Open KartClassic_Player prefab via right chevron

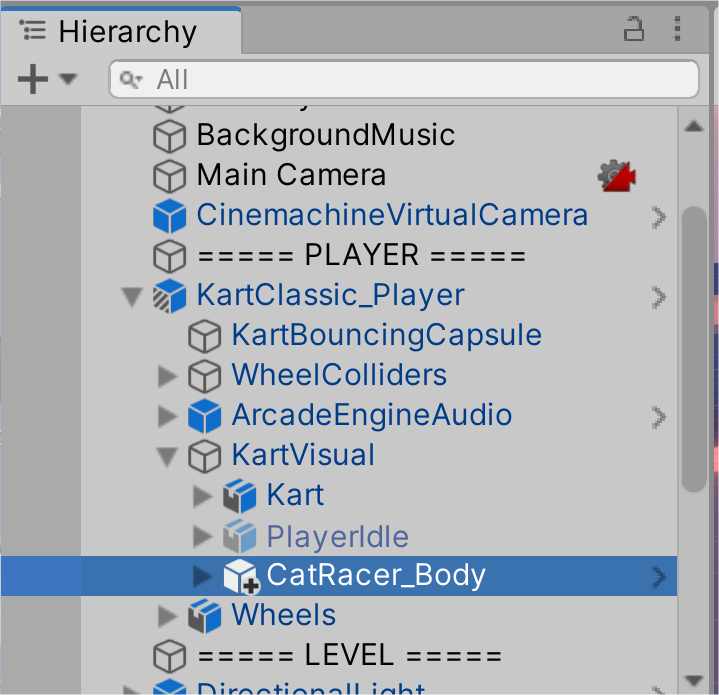pos(658,297)
